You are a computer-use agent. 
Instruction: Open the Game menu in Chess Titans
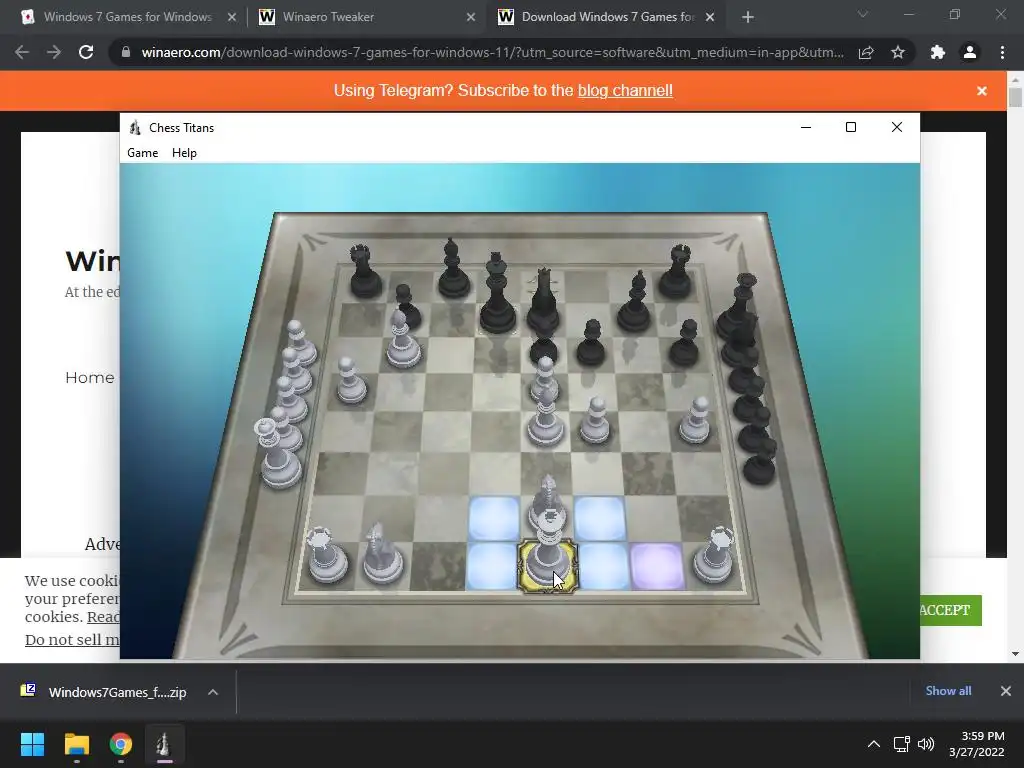[x=142, y=153]
